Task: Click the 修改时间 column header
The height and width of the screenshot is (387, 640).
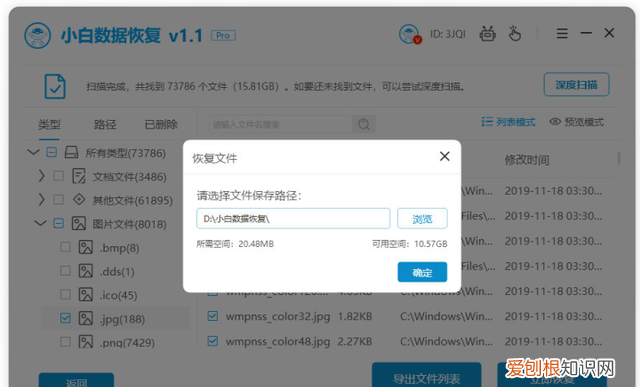Action: [527, 160]
